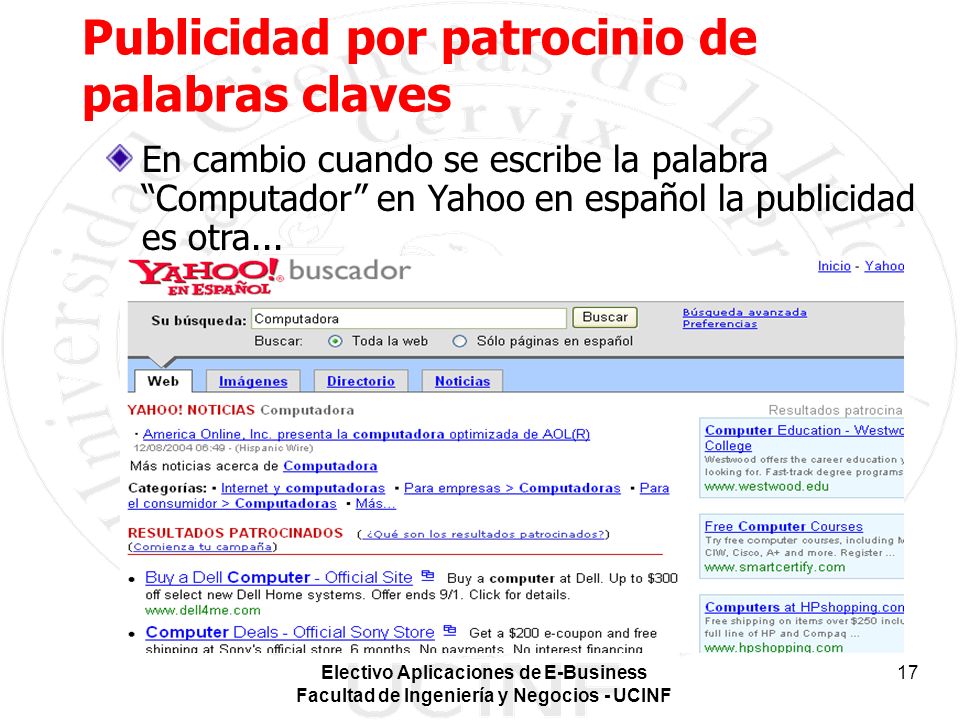Open Búsqueda avanzada link

pos(744,312)
